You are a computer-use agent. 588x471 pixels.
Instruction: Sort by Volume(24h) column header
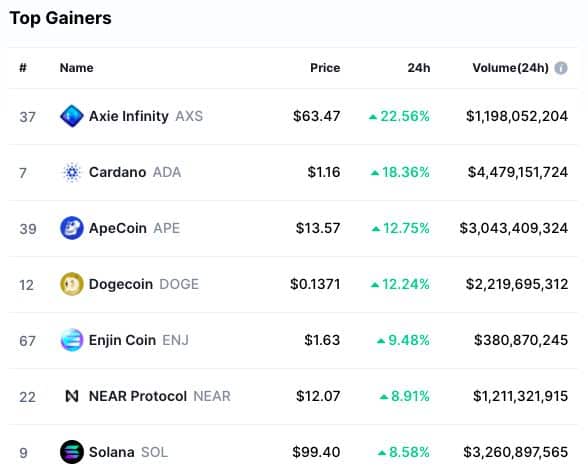[510, 68]
